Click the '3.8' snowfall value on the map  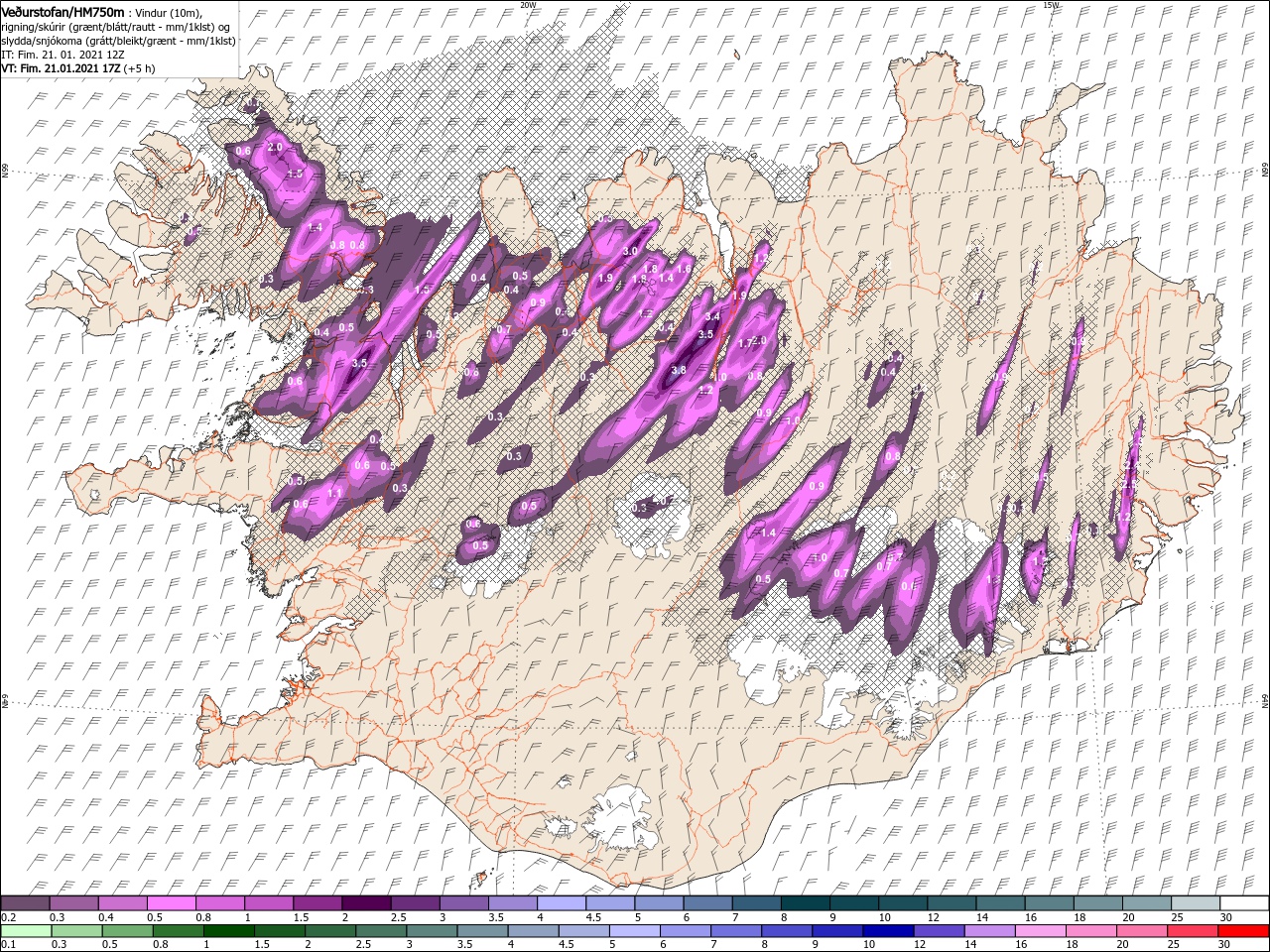click(x=679, y=370)
